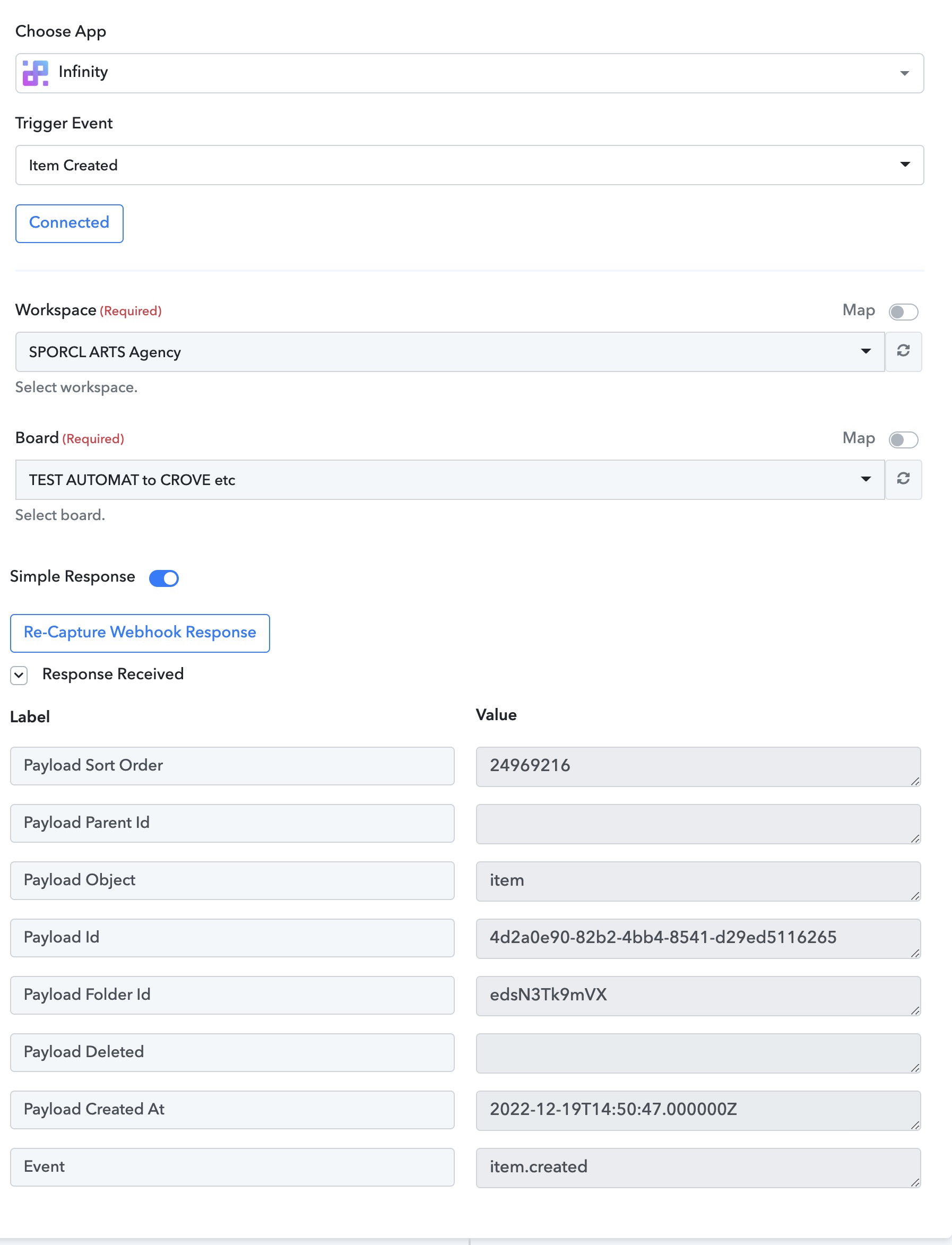Click the Label column header
This screenshot has height=1245, width=952.
pos(30,717)
